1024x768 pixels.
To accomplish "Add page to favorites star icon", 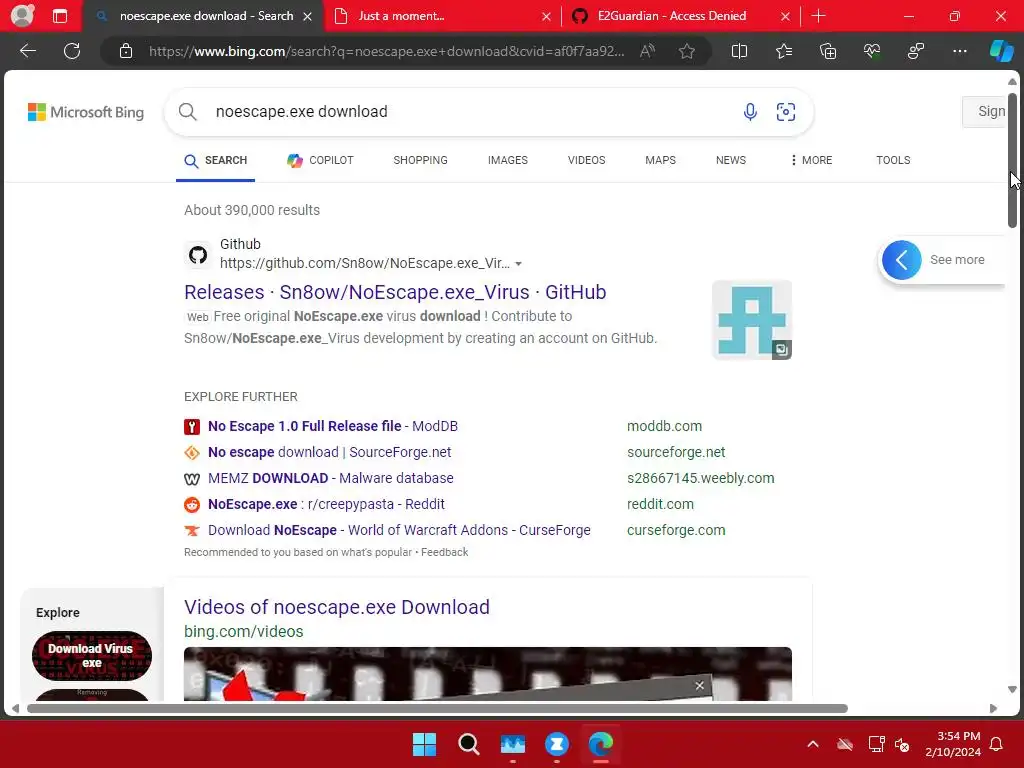I will [x=686, y=51].
